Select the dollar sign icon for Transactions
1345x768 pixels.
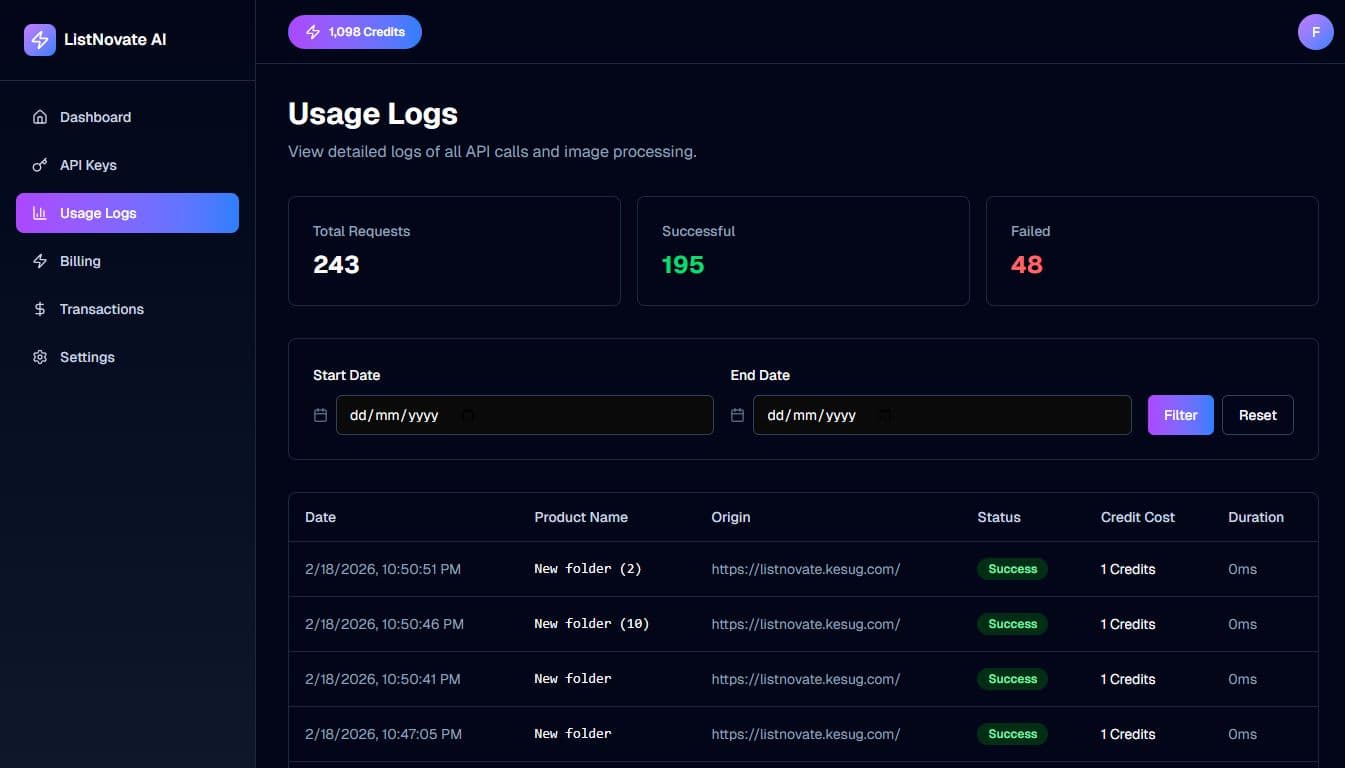point(40,308)
